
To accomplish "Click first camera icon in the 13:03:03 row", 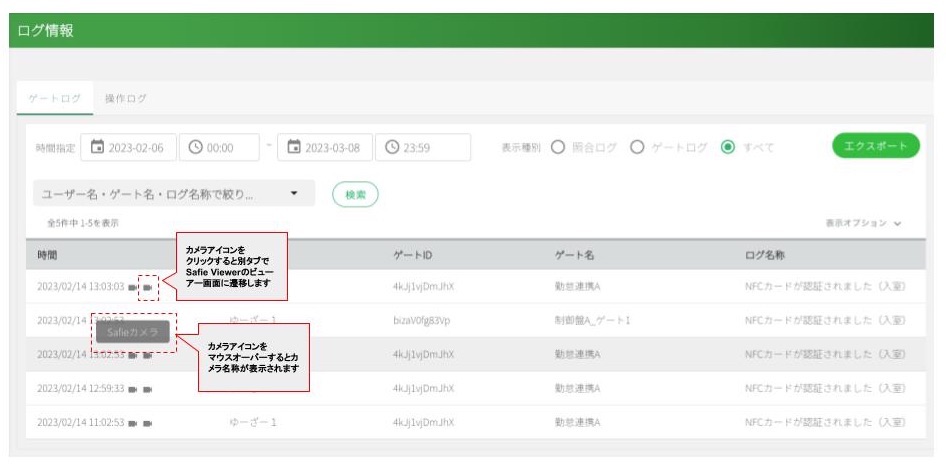I will 133,288.
